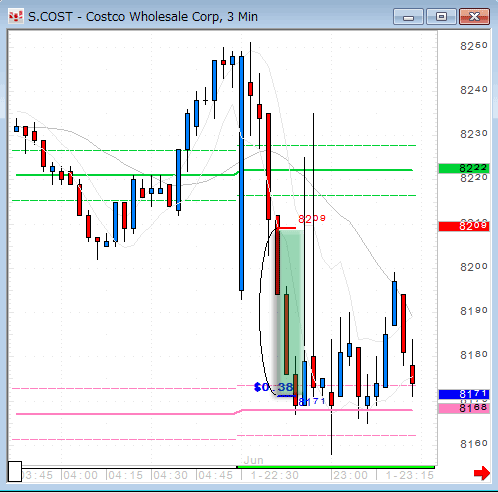Click the red 8209 price axis label
The width and height of the screenshot is (498, 493).
pos(464,226)
